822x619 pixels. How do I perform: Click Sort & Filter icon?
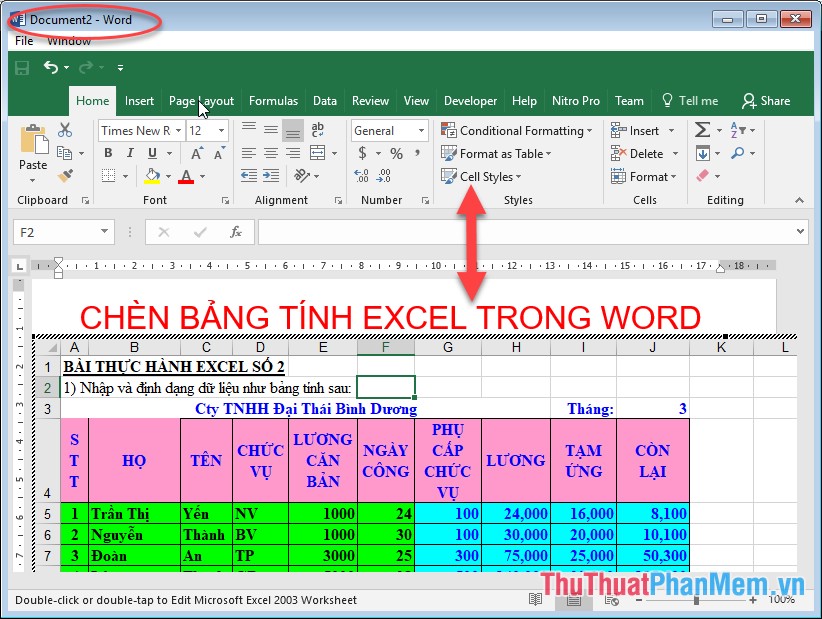point(738,130)
